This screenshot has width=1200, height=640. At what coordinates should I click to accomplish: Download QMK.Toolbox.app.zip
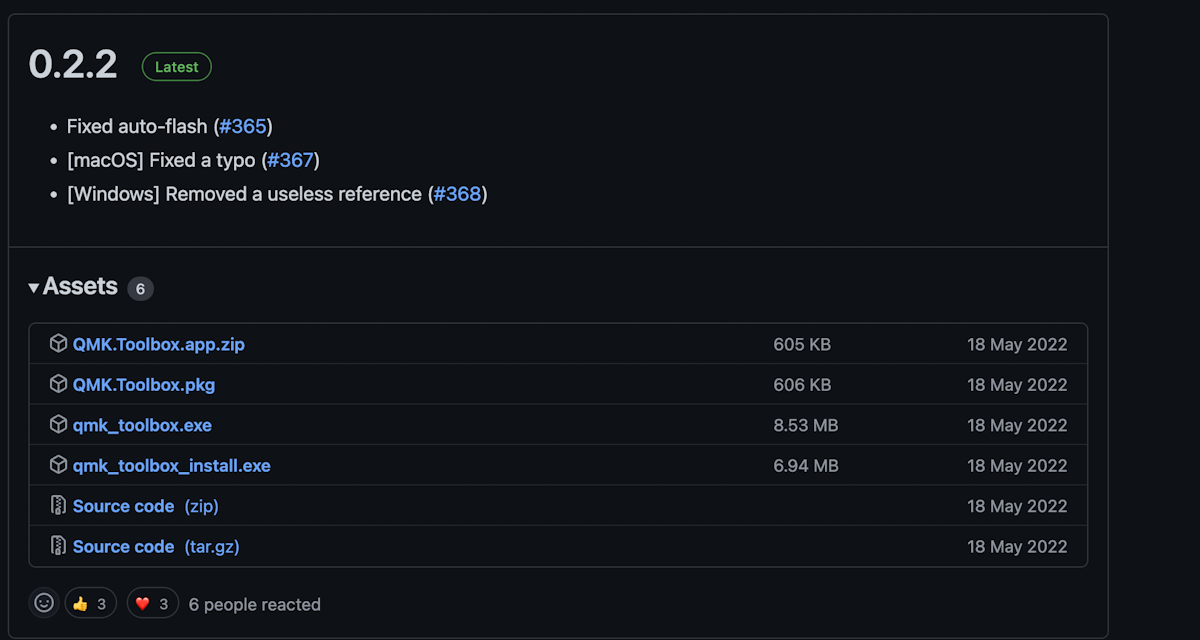coord(158,344)
